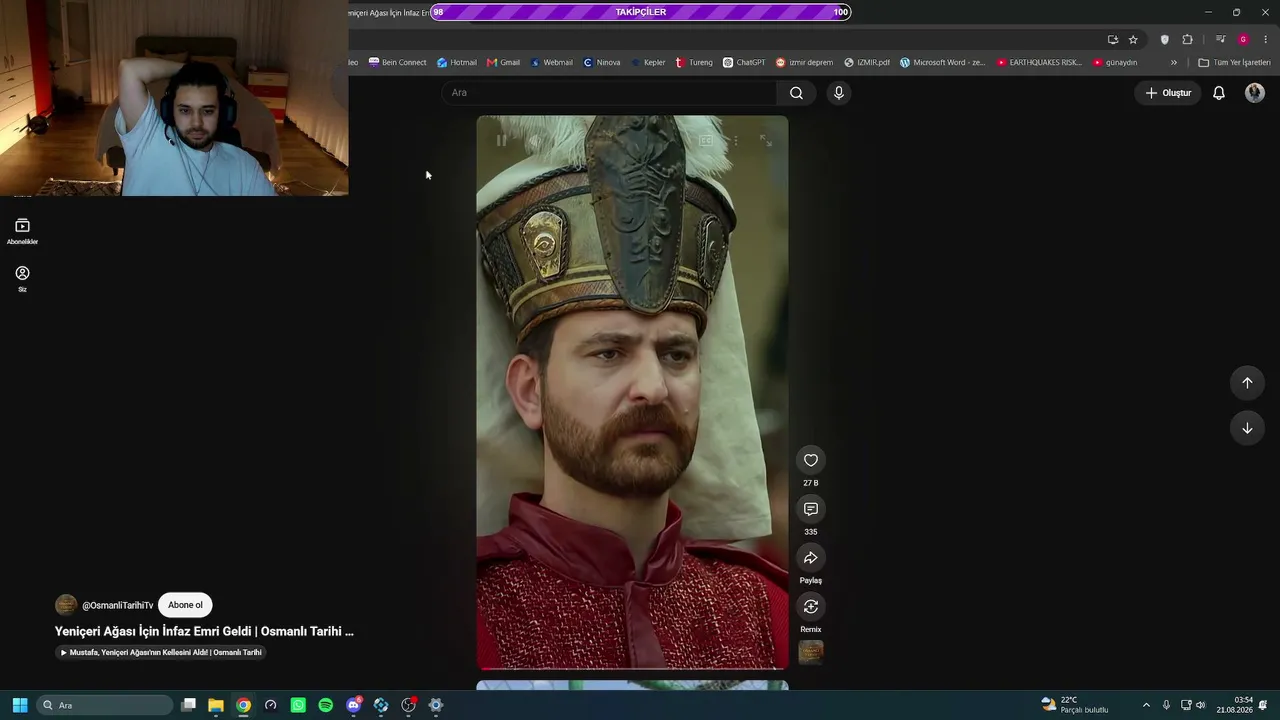Toggle closed captions on the Short
The image size is (1280, 720).
click(x=705, y=141)
